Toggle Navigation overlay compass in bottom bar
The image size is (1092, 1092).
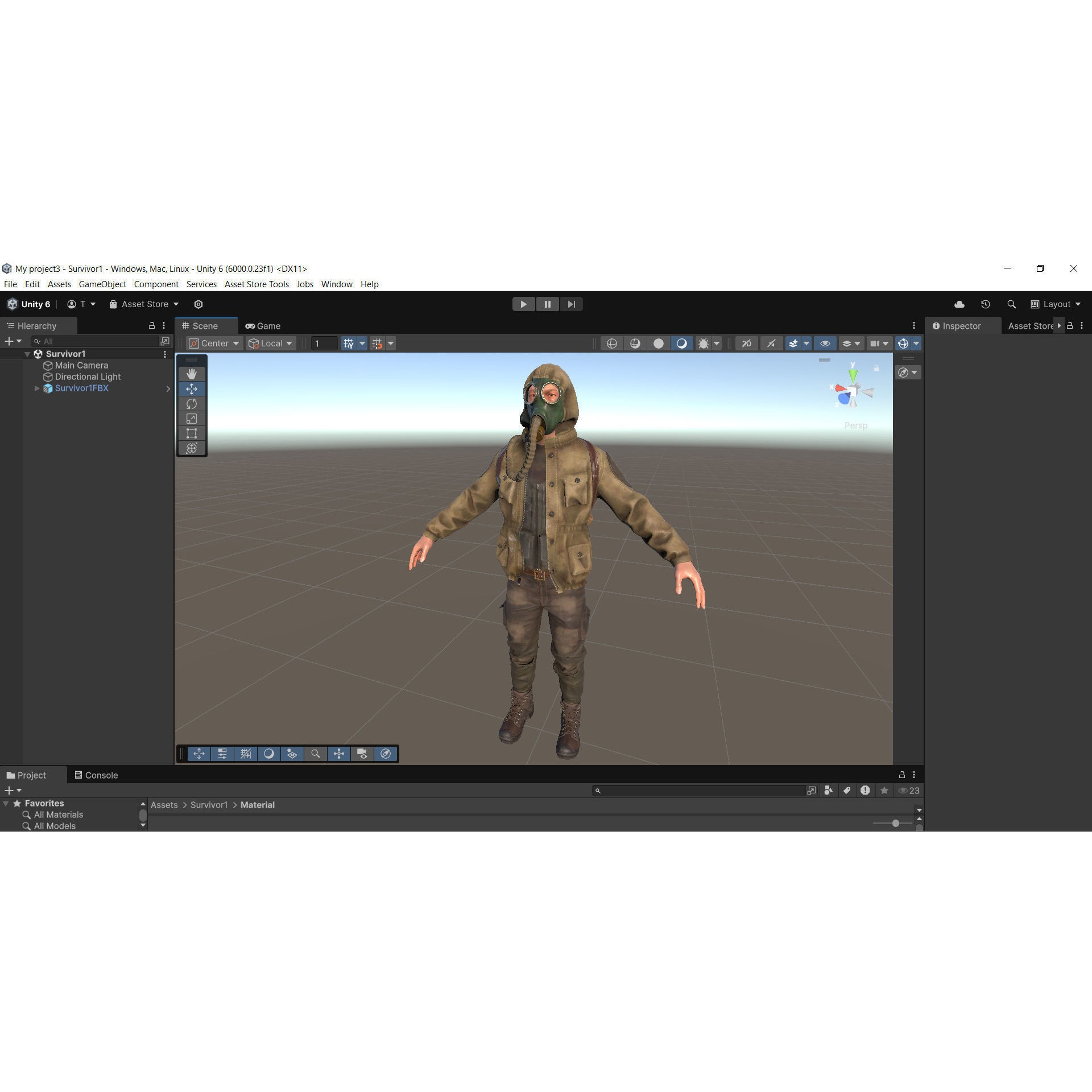[386, 754]
